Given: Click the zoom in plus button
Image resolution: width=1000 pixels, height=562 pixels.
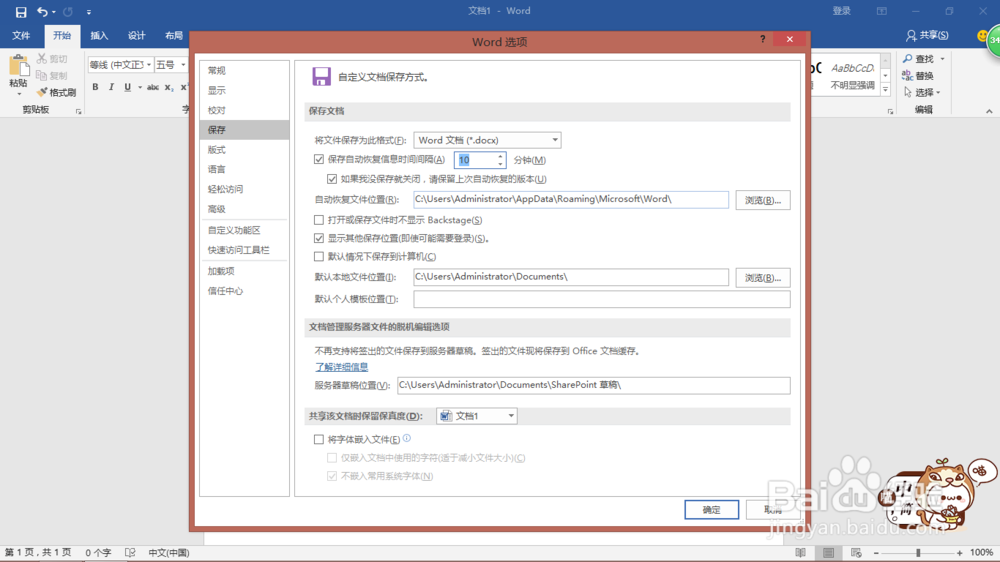Looking at the screenshot, I should click(960, 552).
